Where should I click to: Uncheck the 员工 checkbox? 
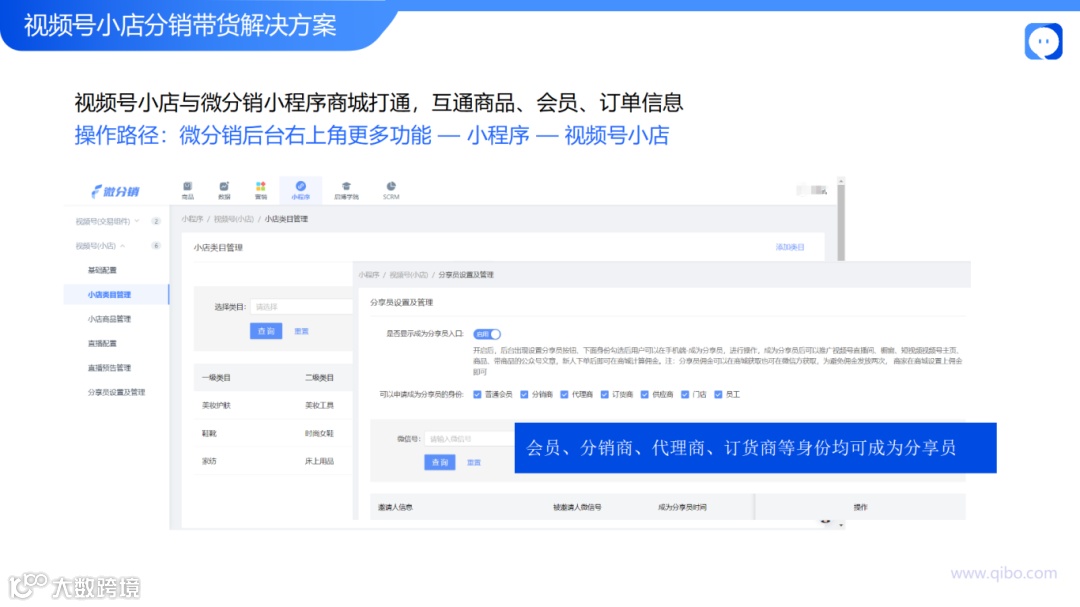(x=718, y=395)
